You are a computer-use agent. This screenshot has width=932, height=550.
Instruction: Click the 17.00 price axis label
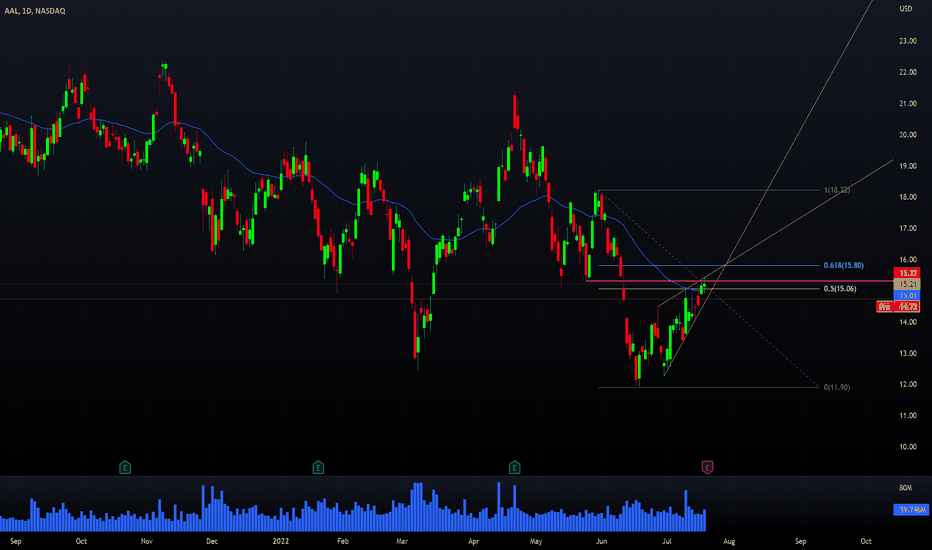coord(908,228)
